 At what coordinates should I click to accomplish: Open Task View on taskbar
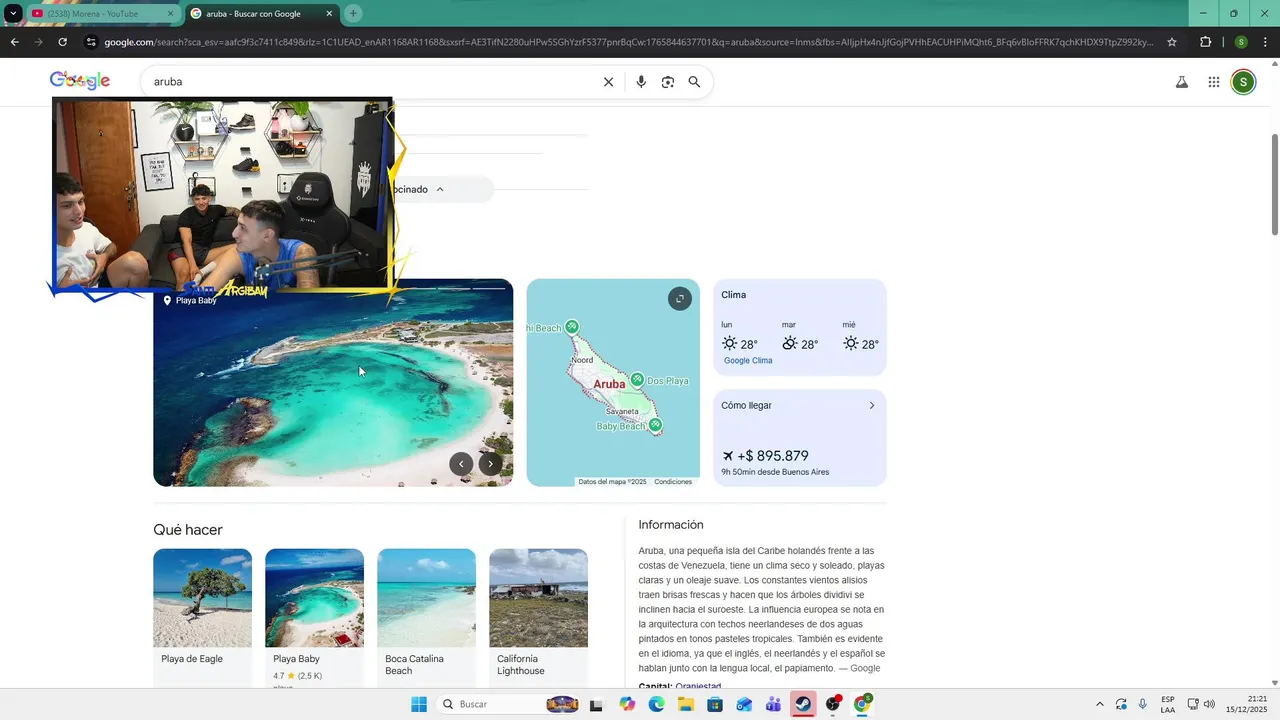(596, 705)
